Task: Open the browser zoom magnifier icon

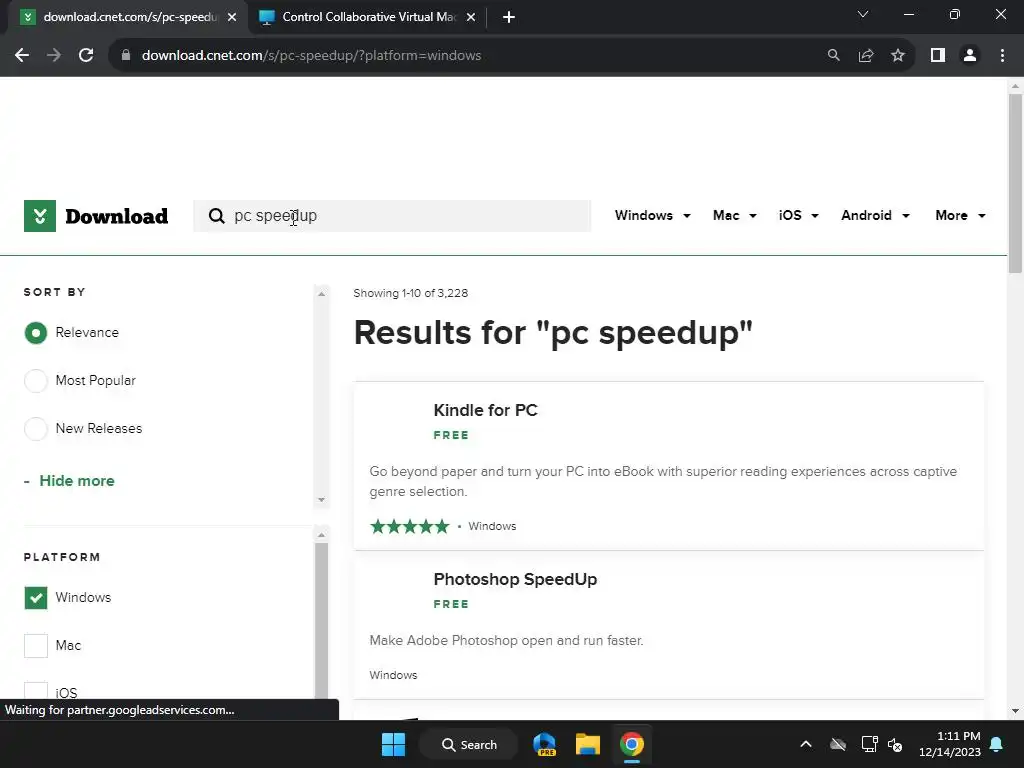Action: click(833, 56)
